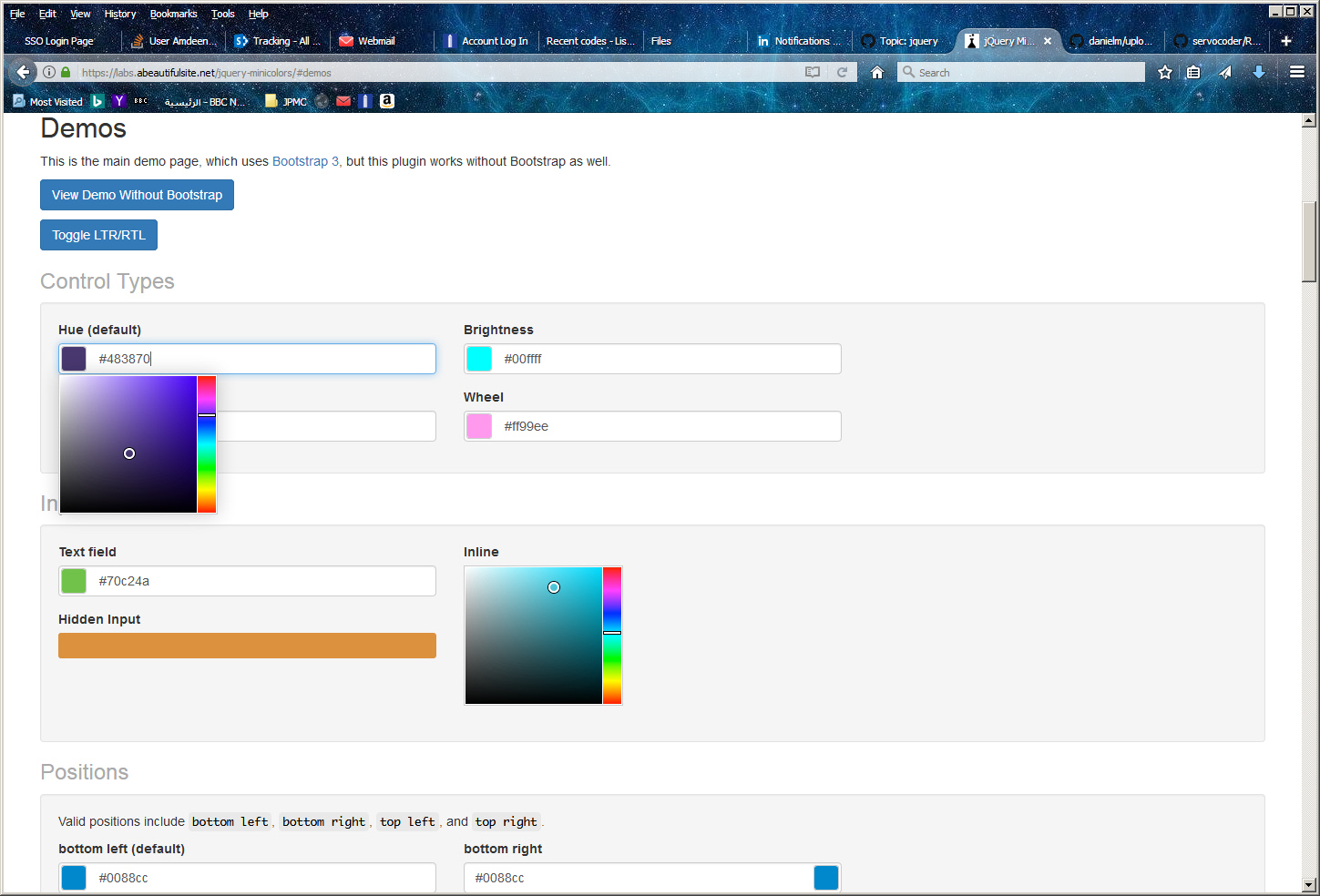Viewport: 1320px width, 896px height.
Task: Open the Bookmarks menu
Action: pyautogui.click(x=173, y=14)
